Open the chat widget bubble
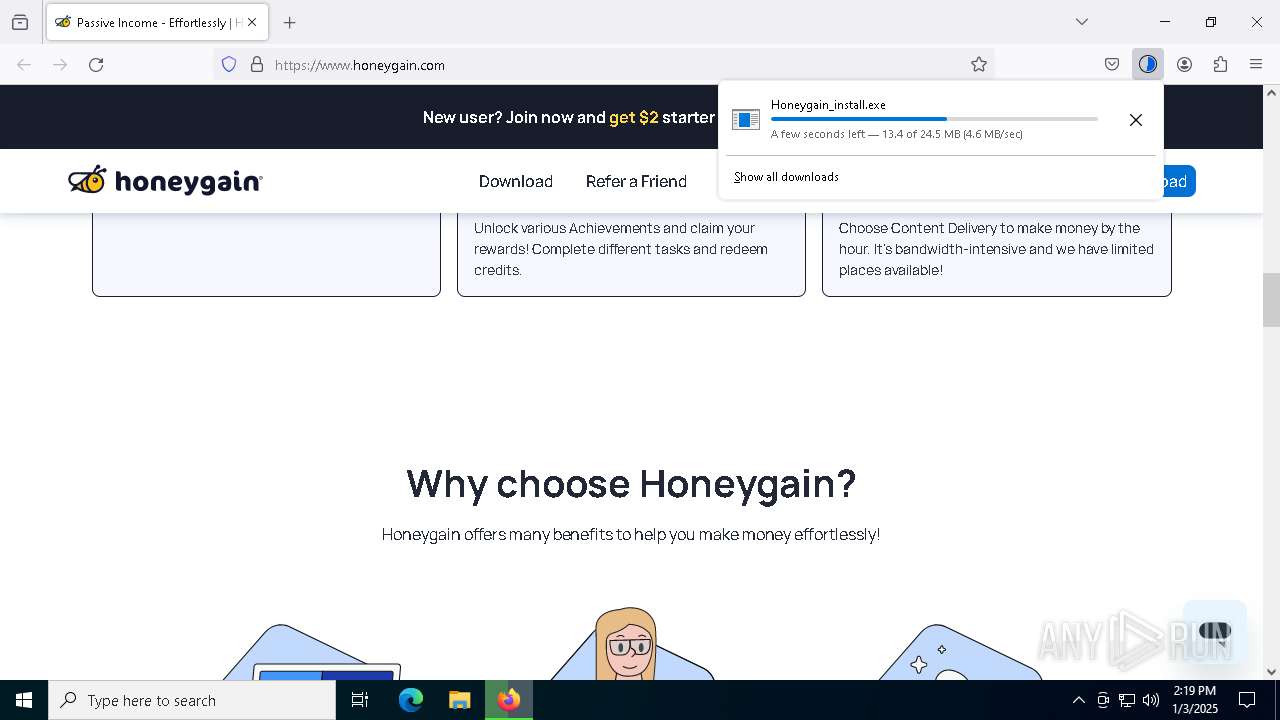This screenshot has width=1280, height=720. pyautogui.click(x=1214, y=632)
